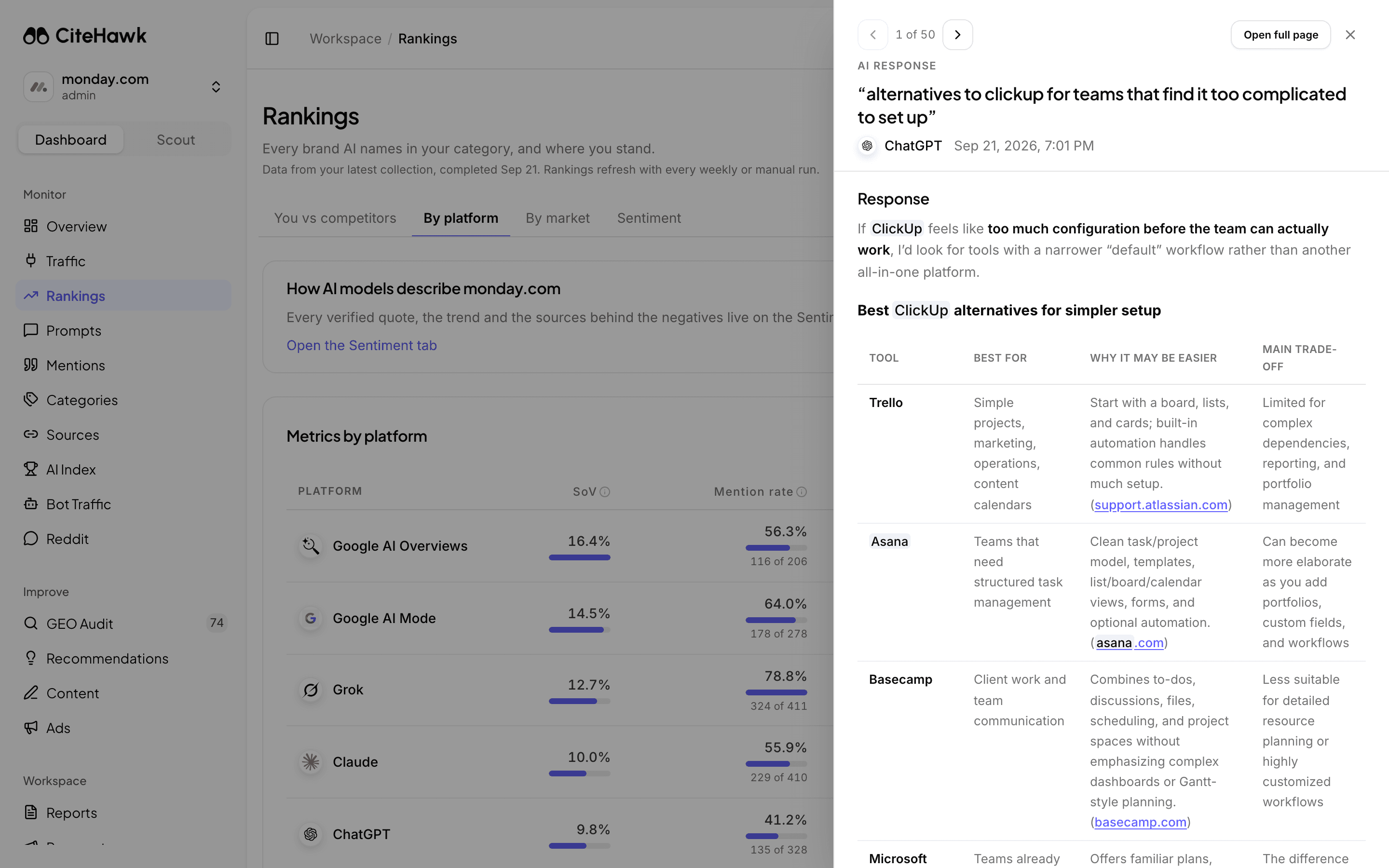This screenshot has height=868, width=1389.
Task: Switch to the Scout mode
Action: (x=176, y=139)
